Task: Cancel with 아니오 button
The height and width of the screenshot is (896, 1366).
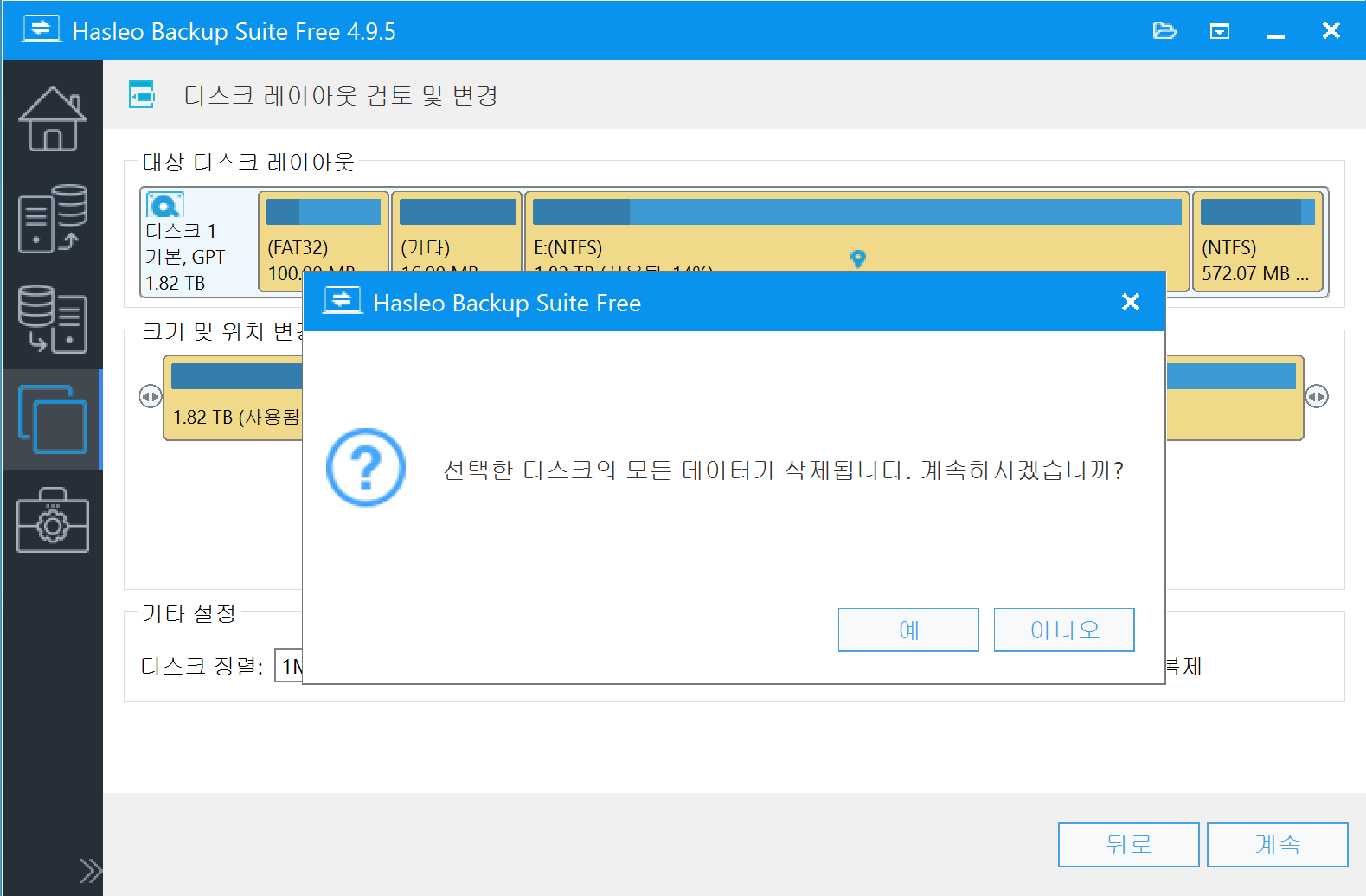Action: [x=1064, y=630]
